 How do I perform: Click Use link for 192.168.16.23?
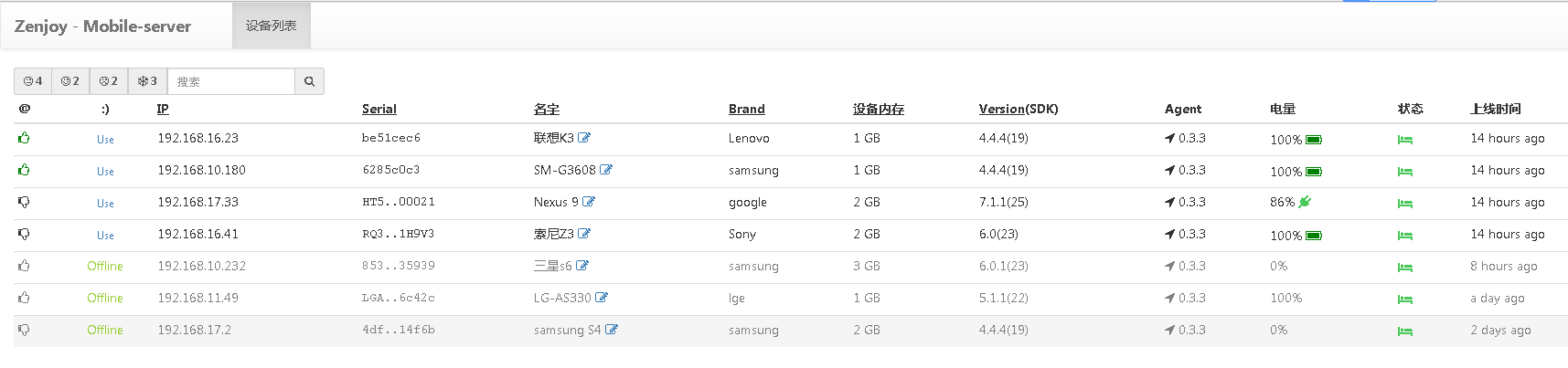[105, 139]
